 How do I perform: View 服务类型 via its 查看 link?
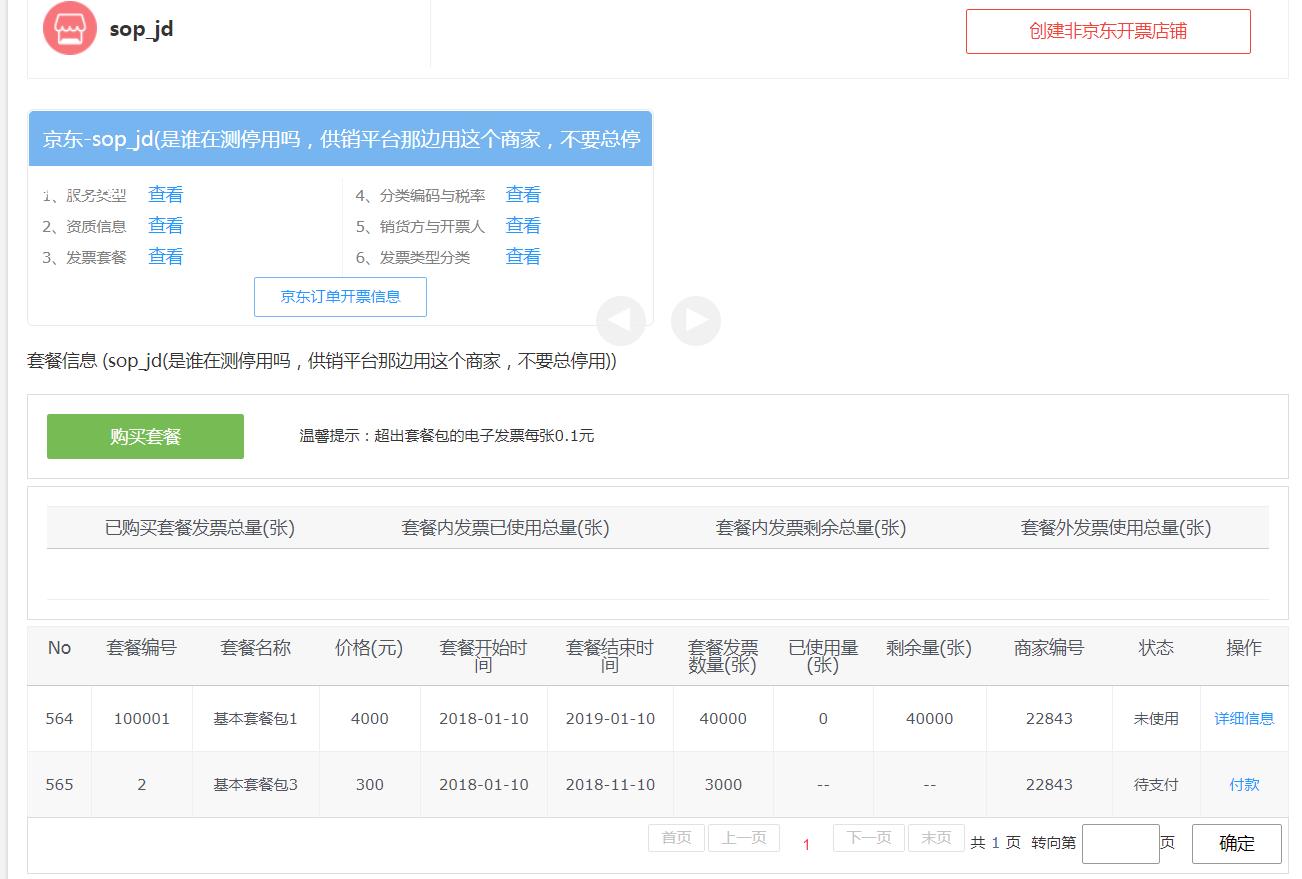click(166, 195)
